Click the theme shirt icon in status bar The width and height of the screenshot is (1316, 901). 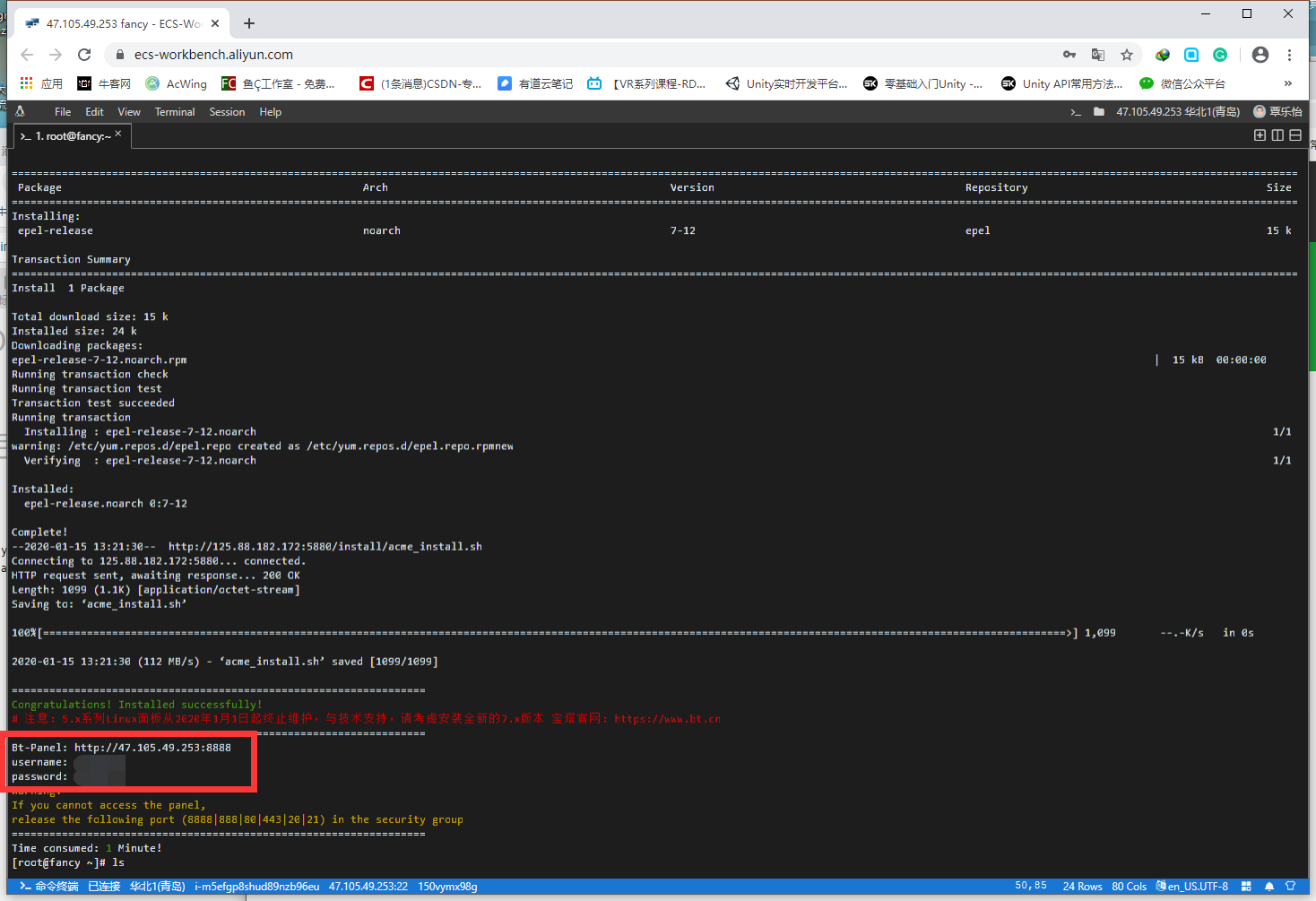(1291, 887)
